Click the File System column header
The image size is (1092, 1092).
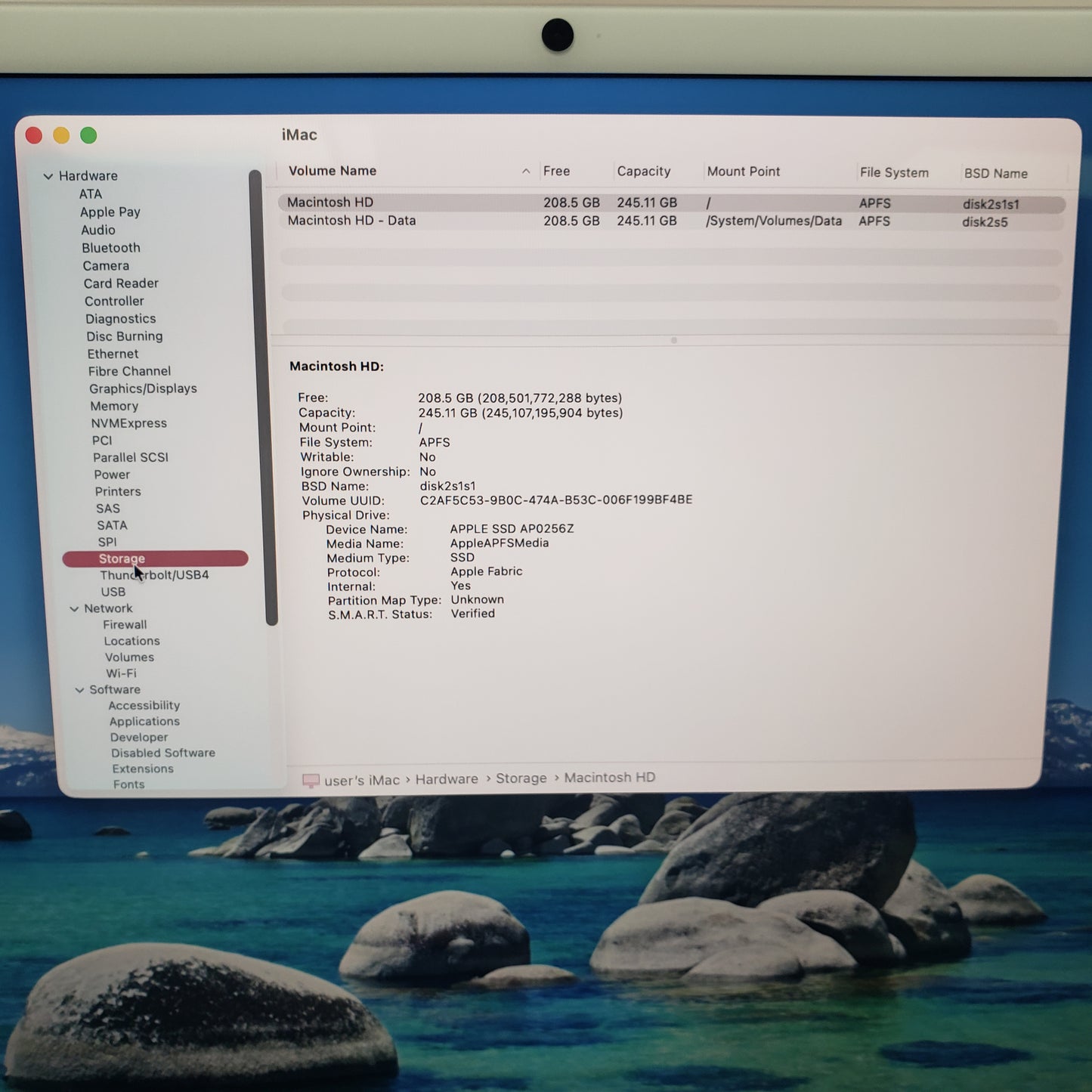[x=893, y=172]
